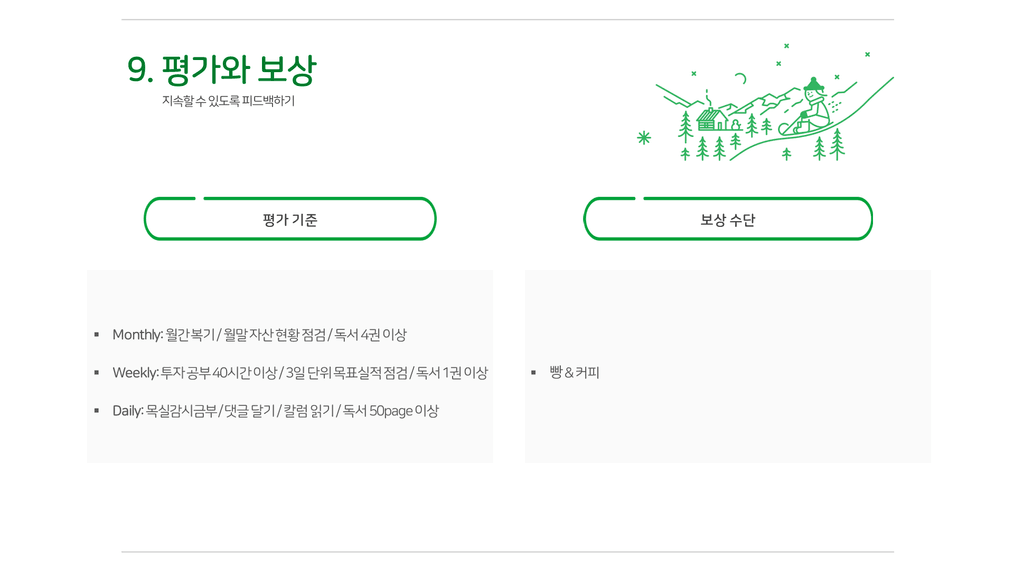Click the green sledding person illustration
Screen dimensions: 1014x570
[x=806, y=107]
